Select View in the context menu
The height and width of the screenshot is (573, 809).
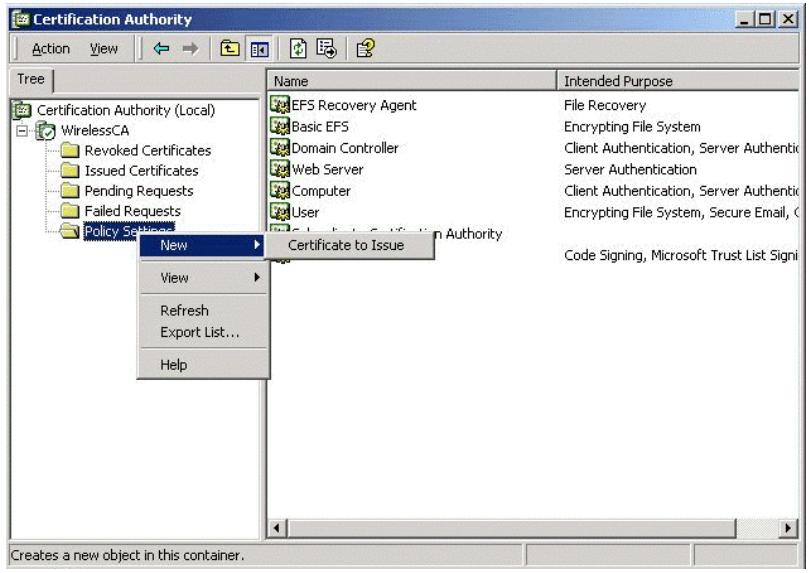(202, 277)
